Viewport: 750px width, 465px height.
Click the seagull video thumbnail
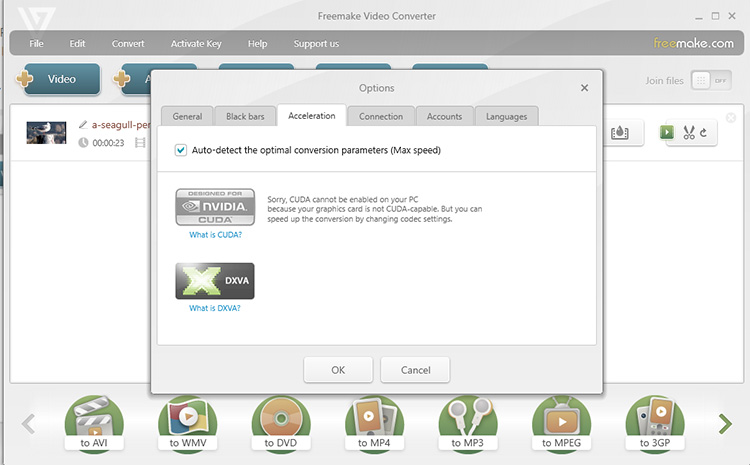[46, 133]
